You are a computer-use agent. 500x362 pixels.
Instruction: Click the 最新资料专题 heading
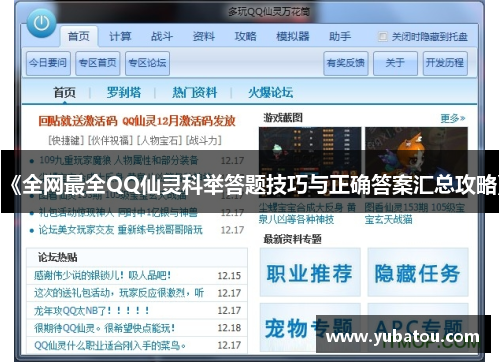(x=292, y=239)
